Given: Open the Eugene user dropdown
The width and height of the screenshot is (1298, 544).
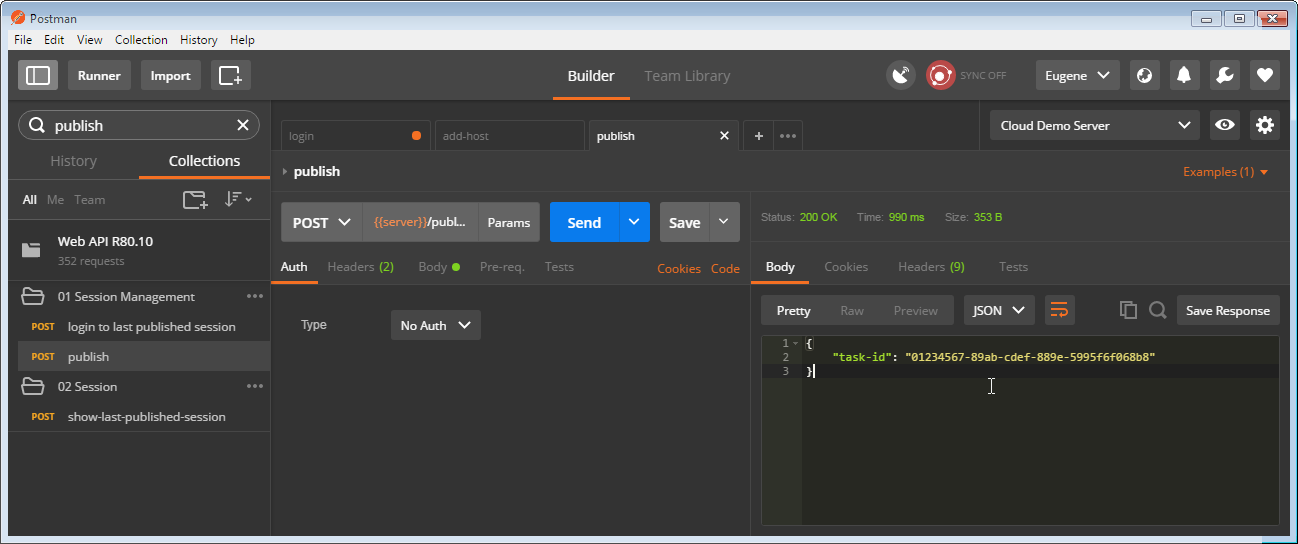Looking at the screenshot, I should click(x=1077, y=75).
